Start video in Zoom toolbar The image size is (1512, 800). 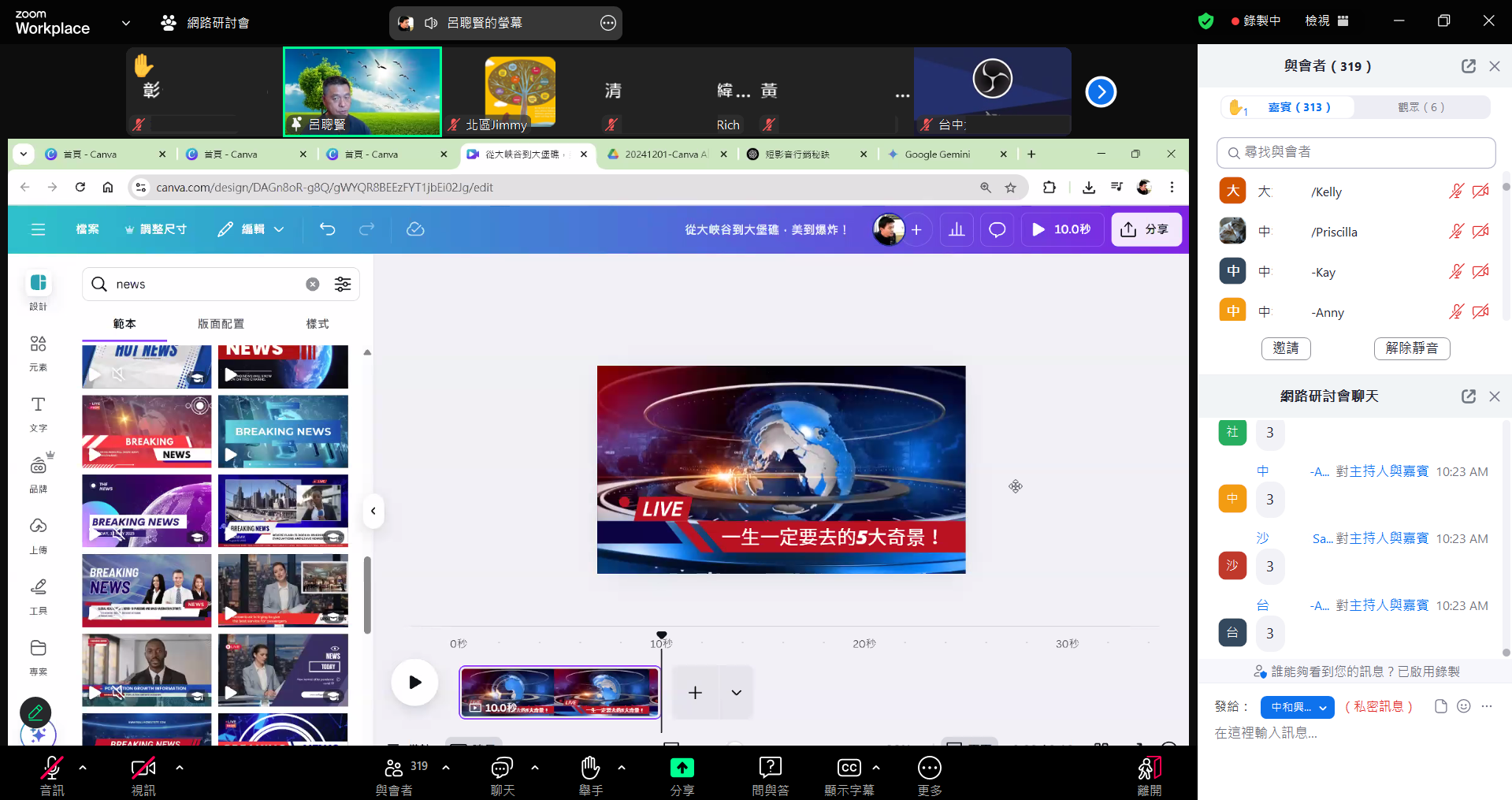(143, 776)
